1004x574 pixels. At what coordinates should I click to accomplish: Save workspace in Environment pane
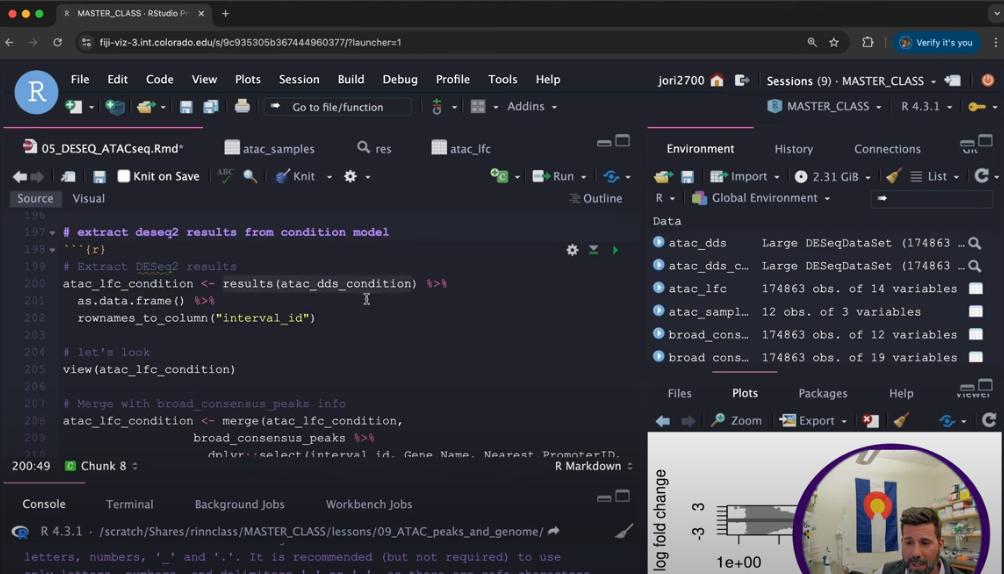pyautogui.click(x=687, y=176)
